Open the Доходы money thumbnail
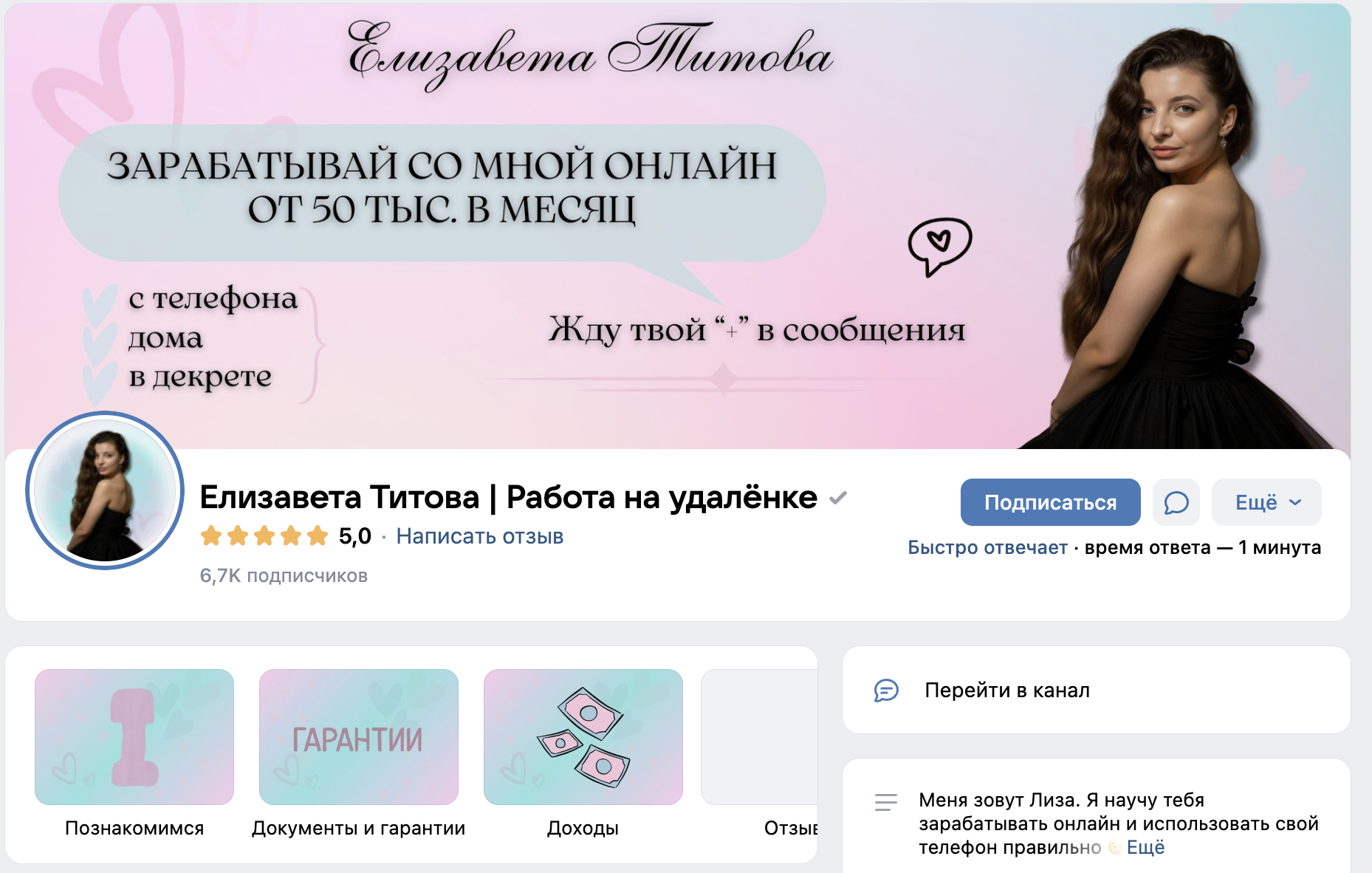This screenshot has width=1372, height=873. pos(583,737)
